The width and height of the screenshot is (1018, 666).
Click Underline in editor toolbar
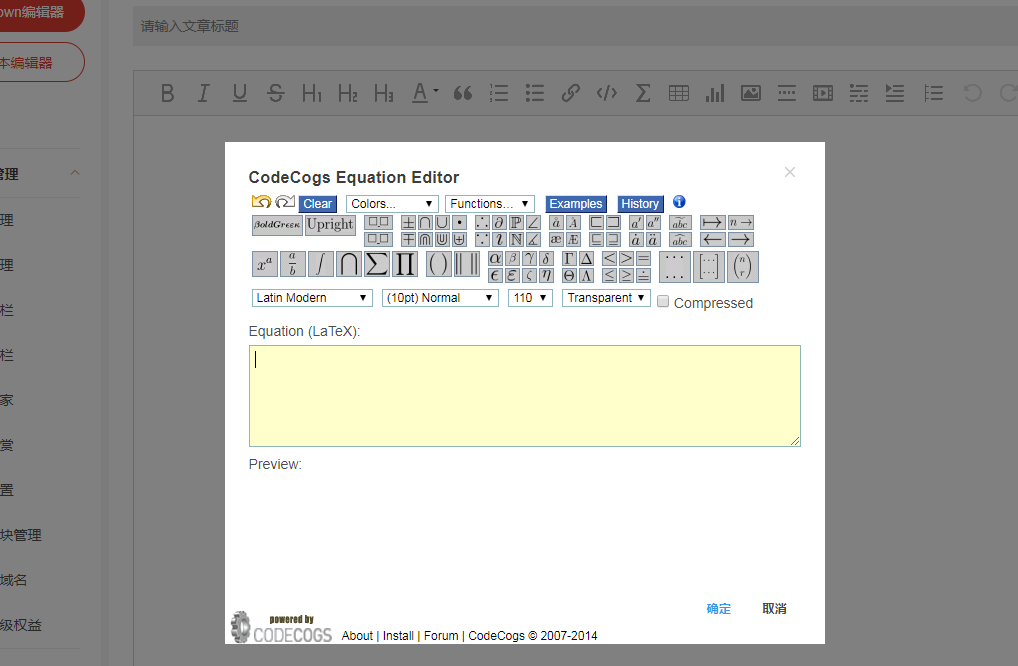240,93
